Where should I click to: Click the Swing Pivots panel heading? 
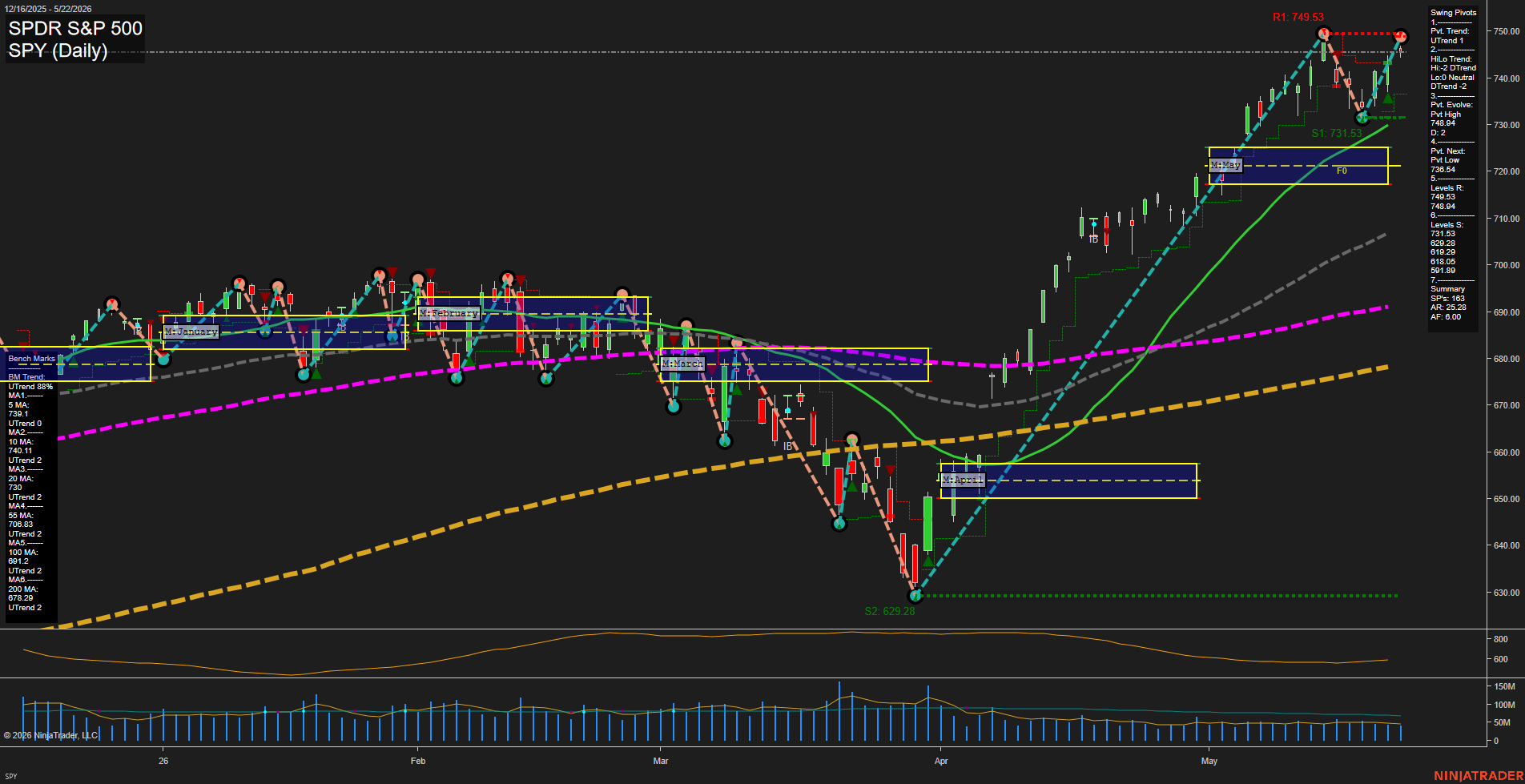point(1453,13)
